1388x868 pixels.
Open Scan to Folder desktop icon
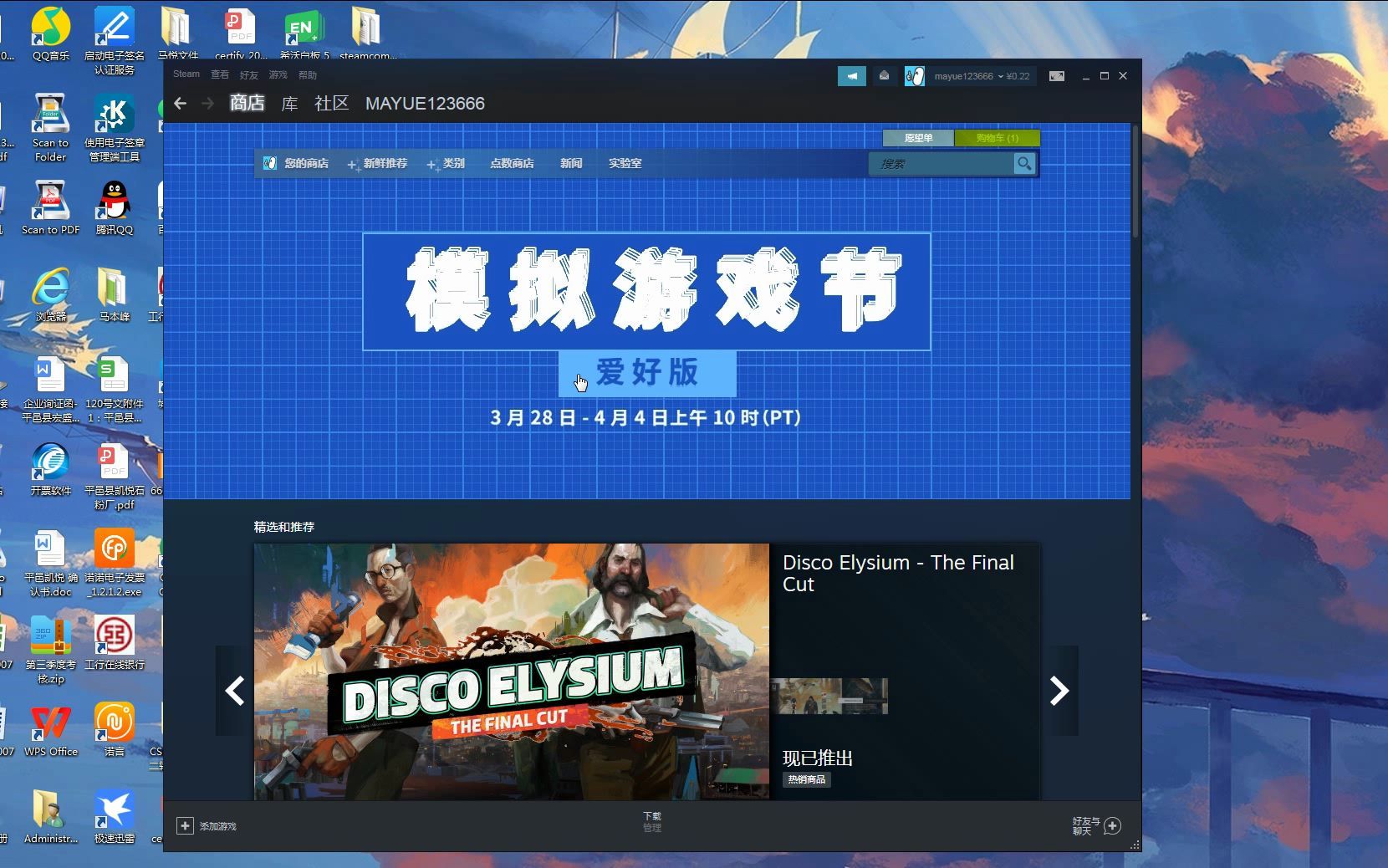click(51, 127)
